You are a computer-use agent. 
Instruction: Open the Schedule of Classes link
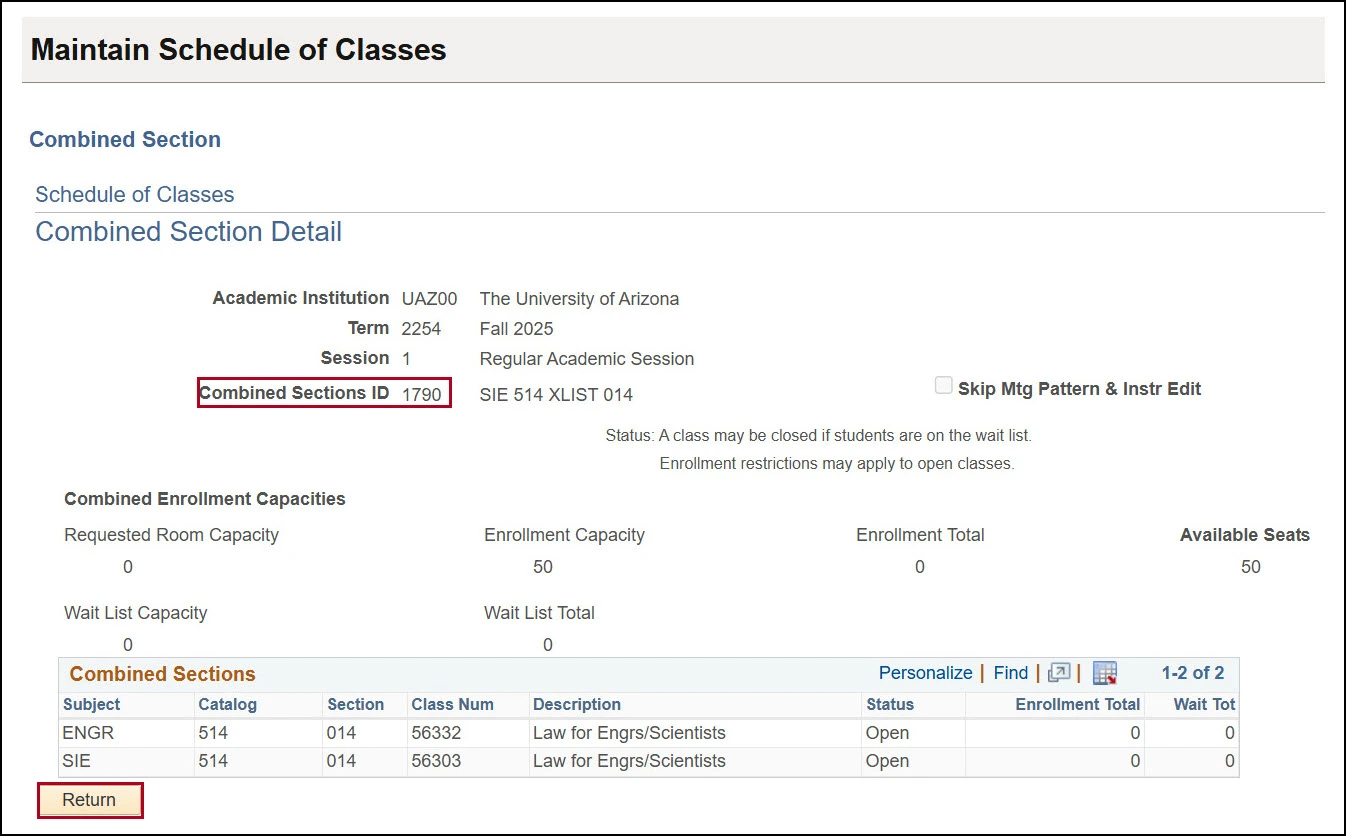coord(135,195)
